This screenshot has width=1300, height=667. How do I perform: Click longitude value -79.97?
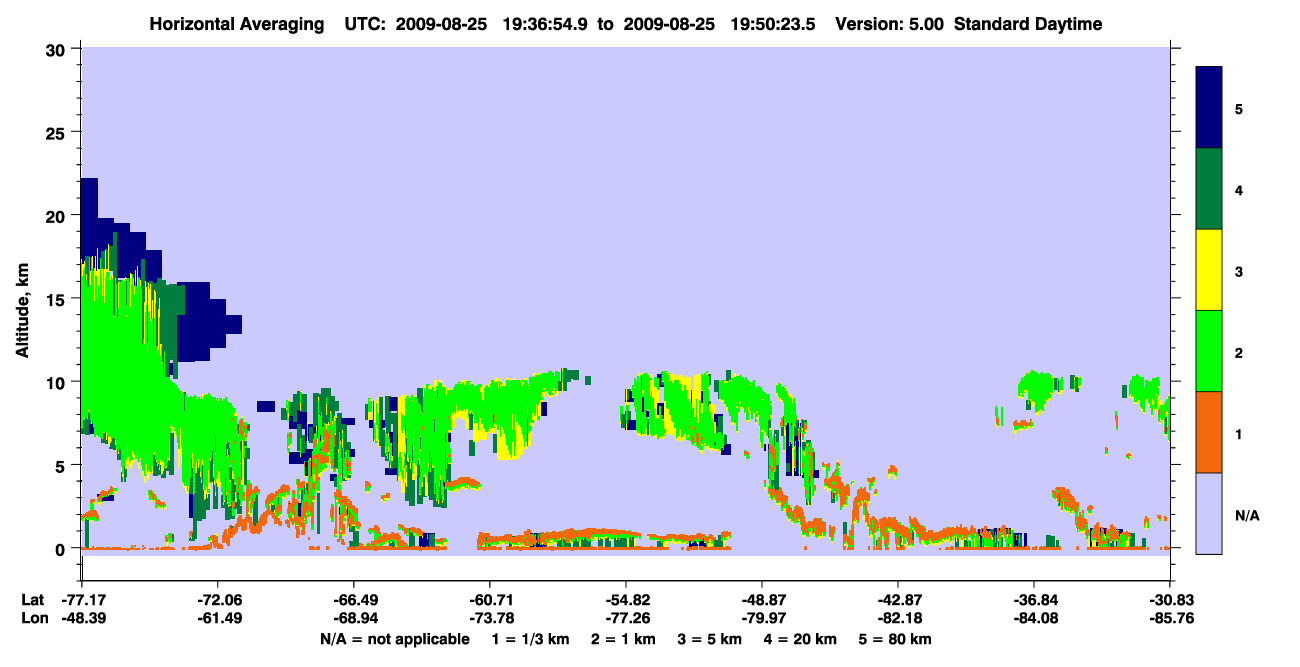[x=762, y=618]
